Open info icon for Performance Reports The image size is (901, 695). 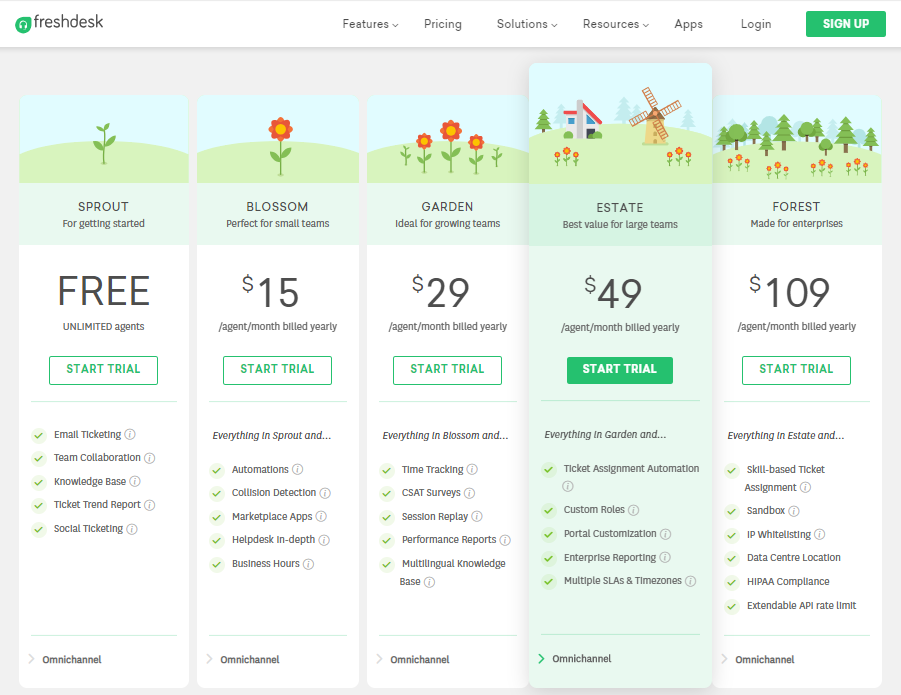tap(505, 540)
